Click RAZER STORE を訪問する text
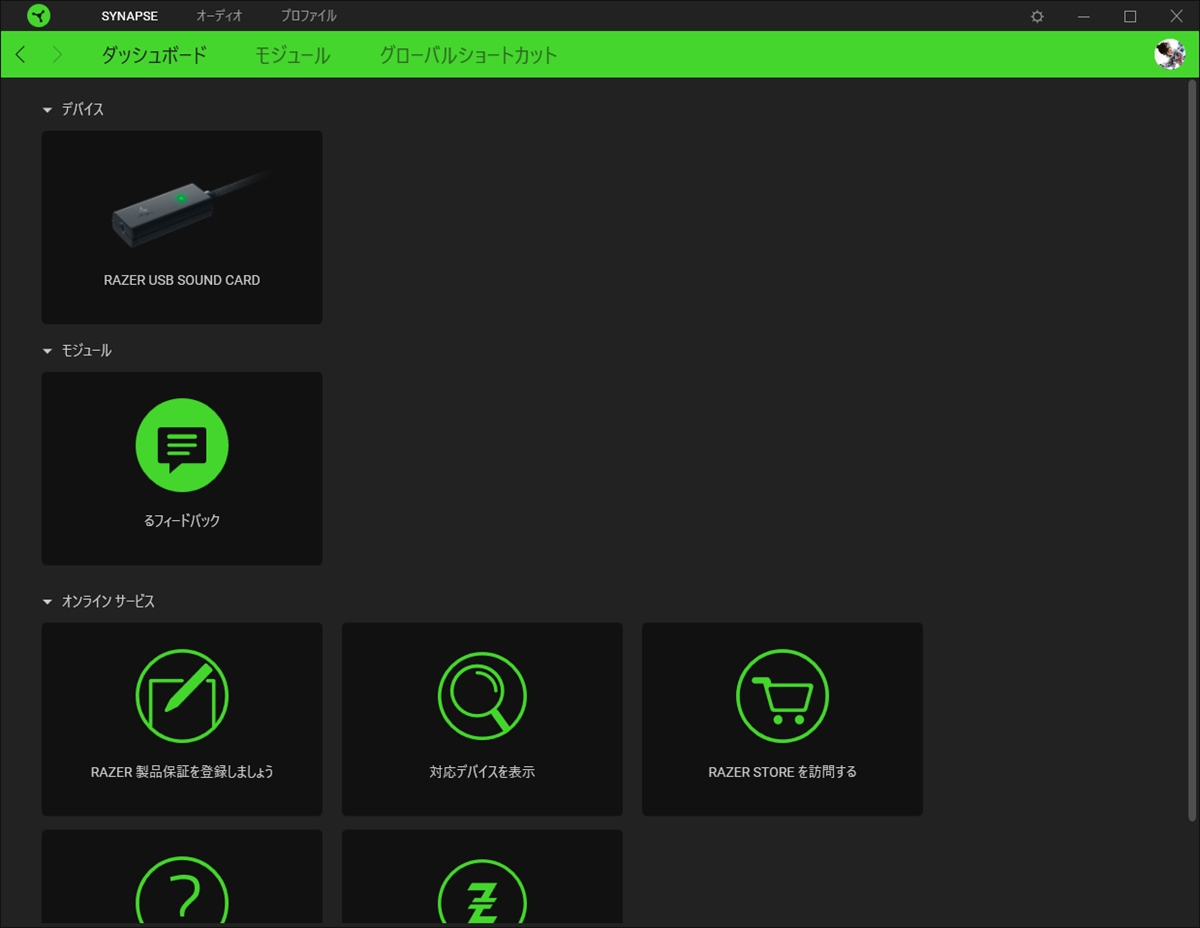This screenshot has width=1200, height=928. [x=782, y=772]
